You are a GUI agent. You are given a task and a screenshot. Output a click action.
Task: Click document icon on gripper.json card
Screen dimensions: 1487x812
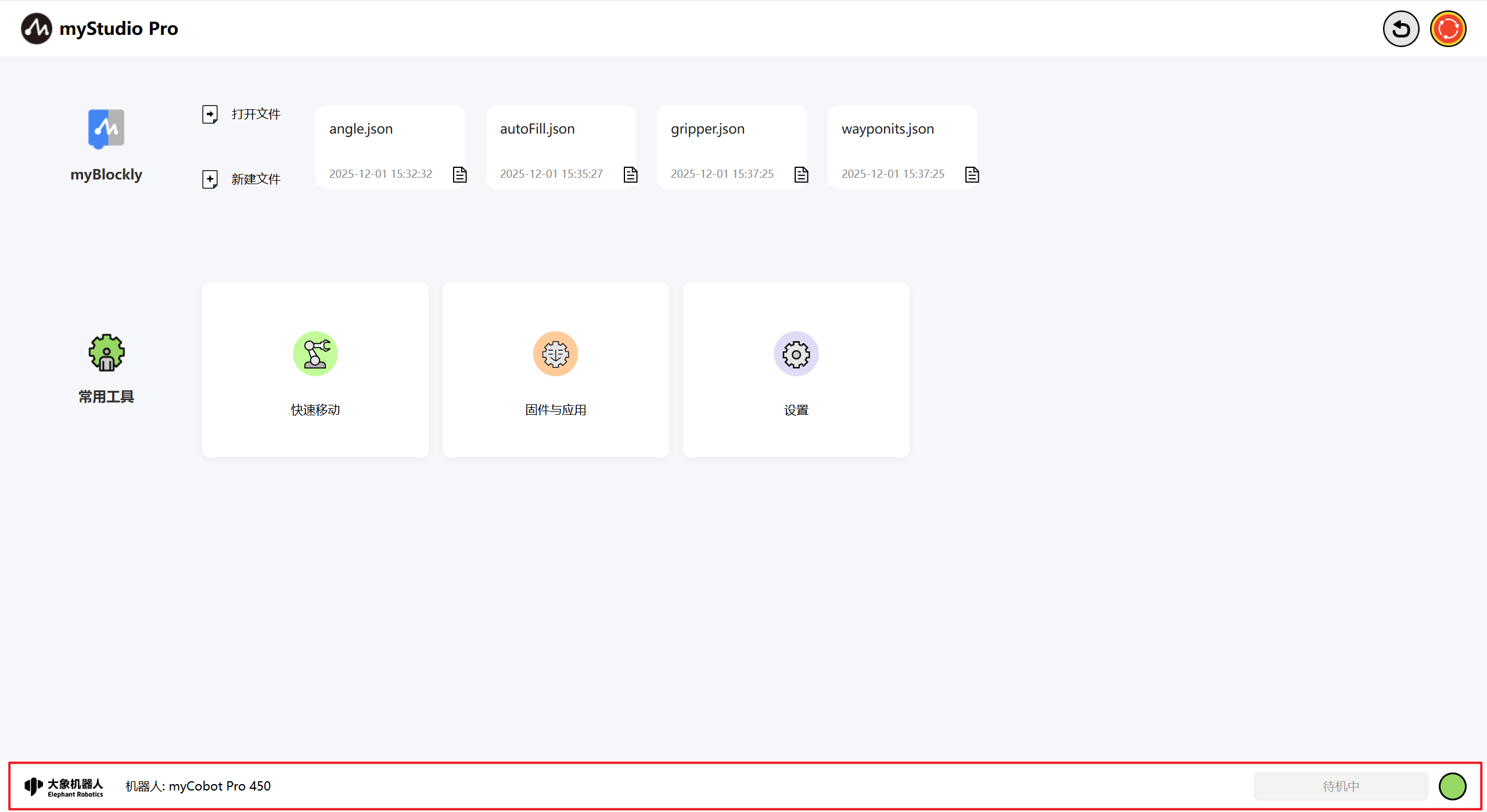point(801,174)
